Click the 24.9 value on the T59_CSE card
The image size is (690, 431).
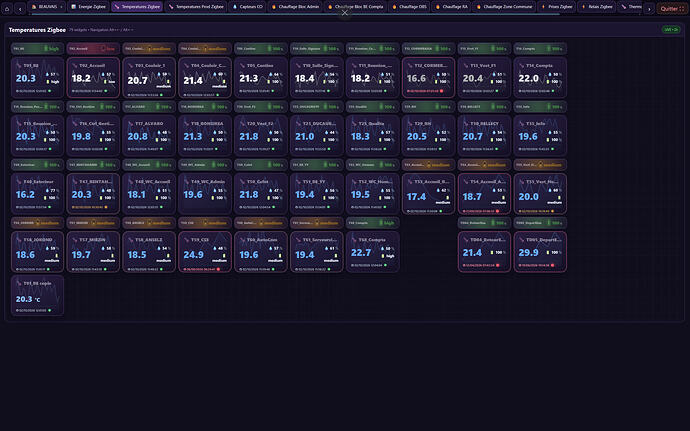(x=194, y=255)
